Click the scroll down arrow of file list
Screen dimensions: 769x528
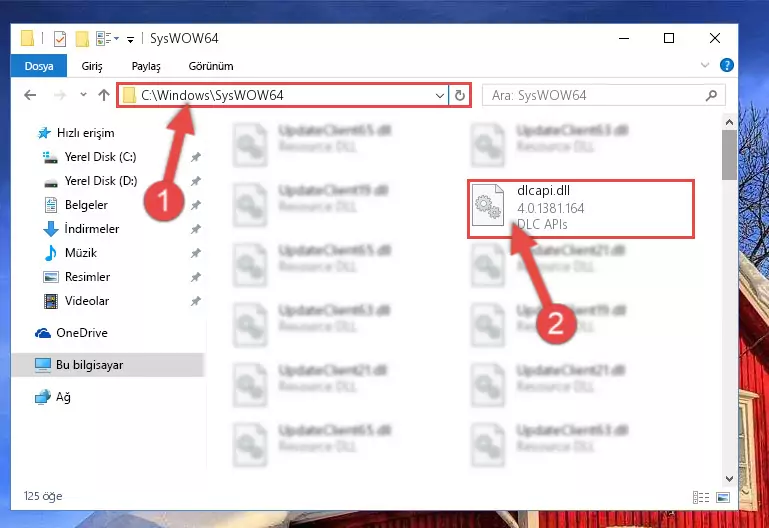729,478
